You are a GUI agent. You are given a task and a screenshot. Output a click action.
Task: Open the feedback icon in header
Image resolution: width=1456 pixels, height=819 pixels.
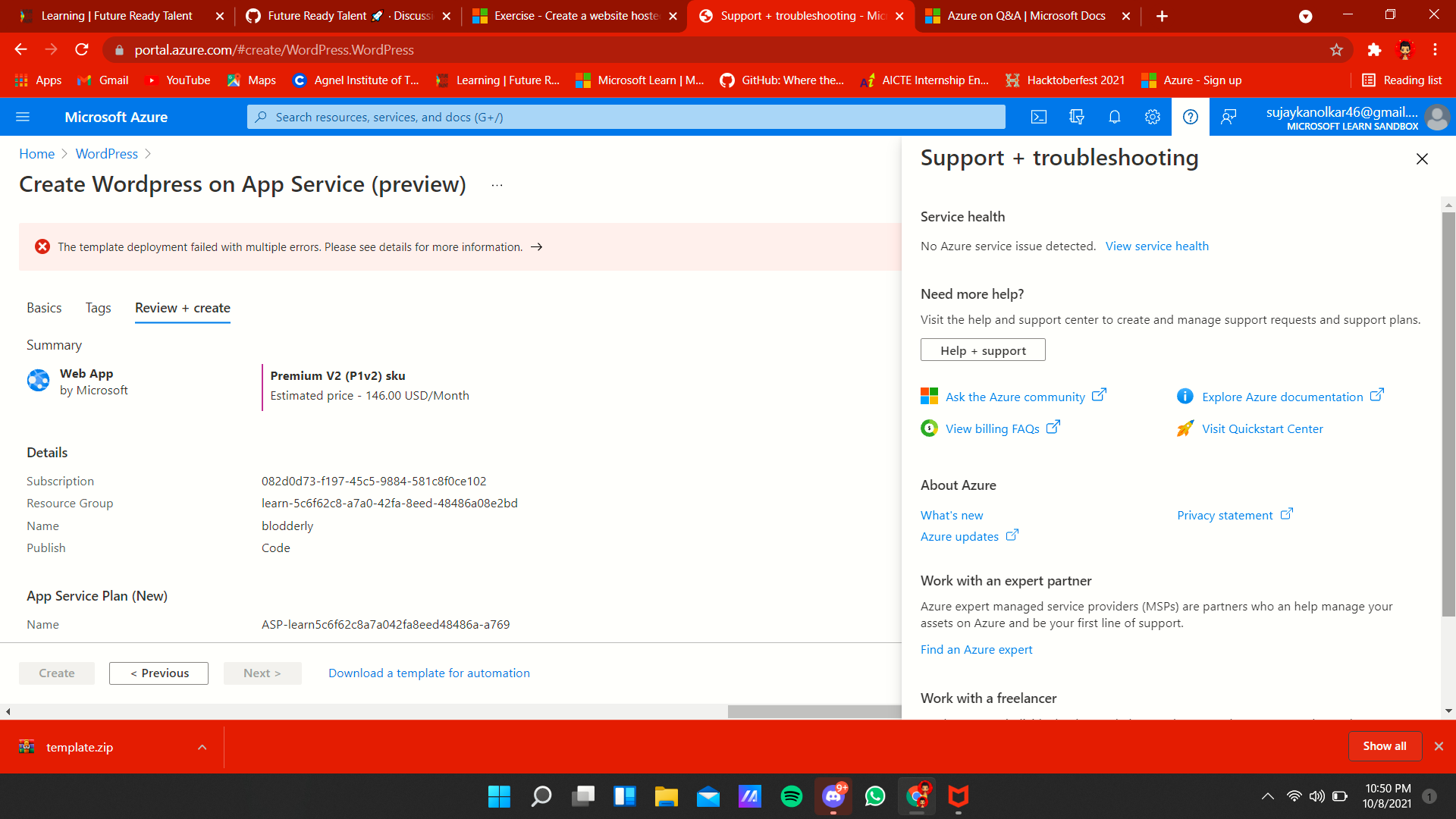point(1228,117)
